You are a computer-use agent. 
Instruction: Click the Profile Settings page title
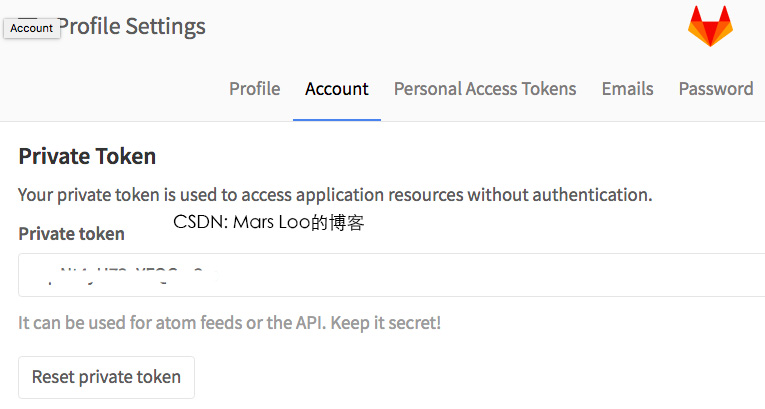tap(132, 27)
